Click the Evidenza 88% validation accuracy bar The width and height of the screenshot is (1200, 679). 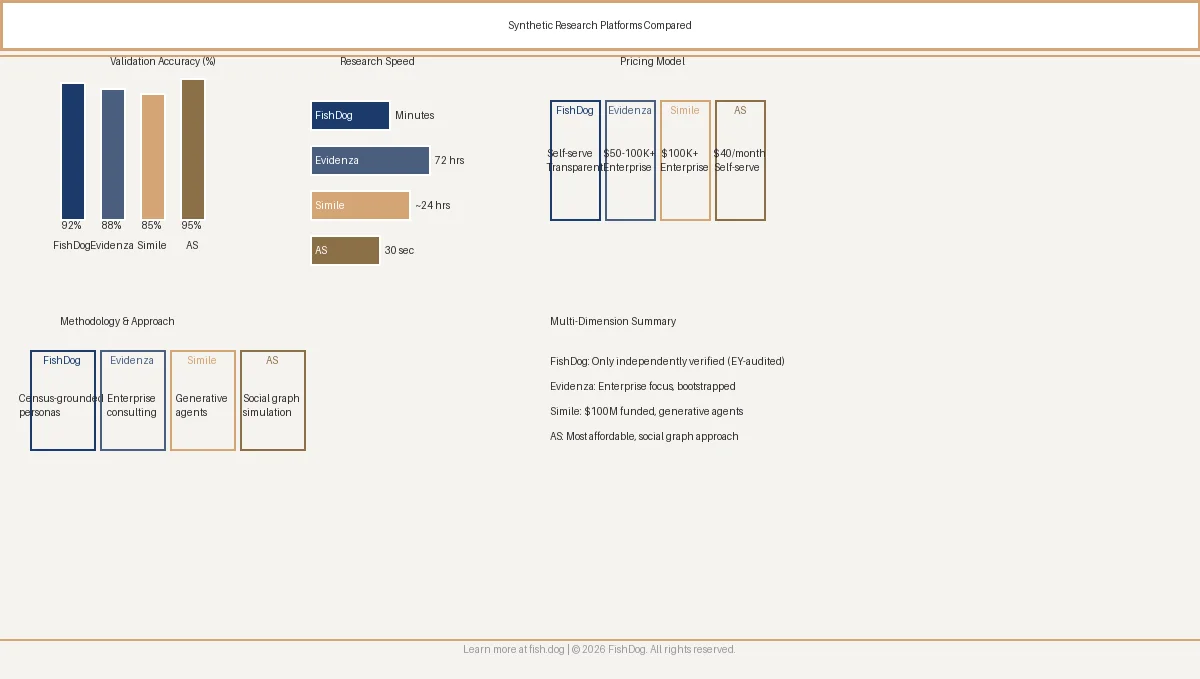tap(113, 154)
